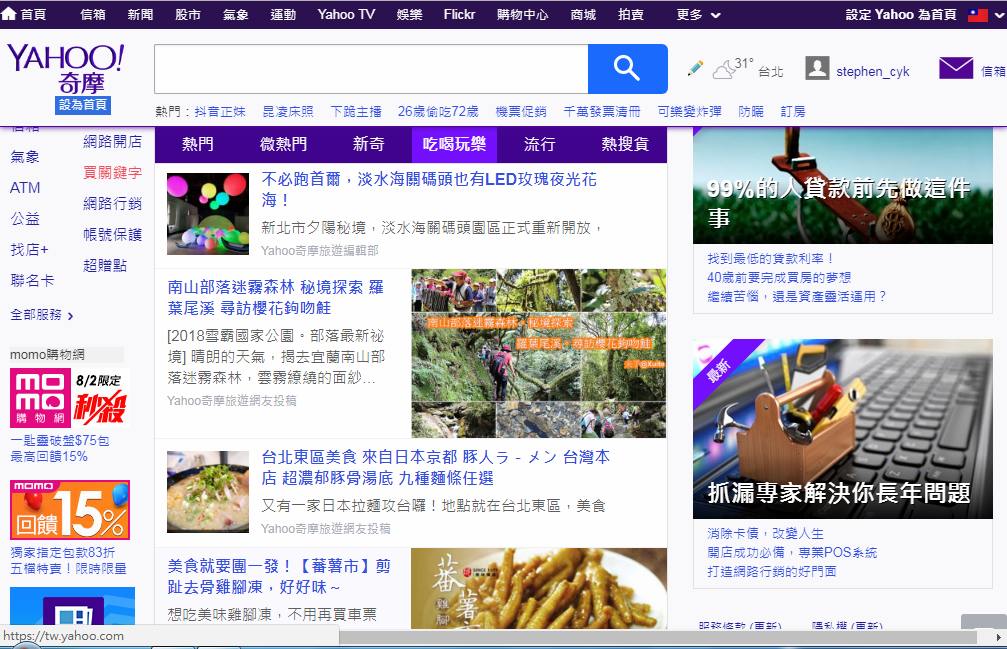Click 買關鍵字 link in sidebar
Viewport: 1007px width, 649px height.
click(x=112, y=172)
